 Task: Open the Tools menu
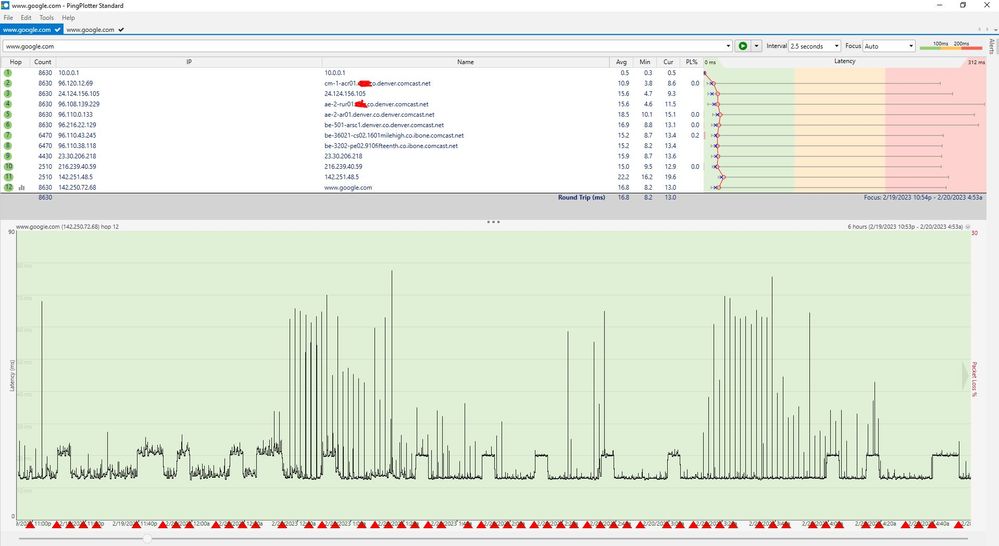pyautogui.click(x=47, y=18)
